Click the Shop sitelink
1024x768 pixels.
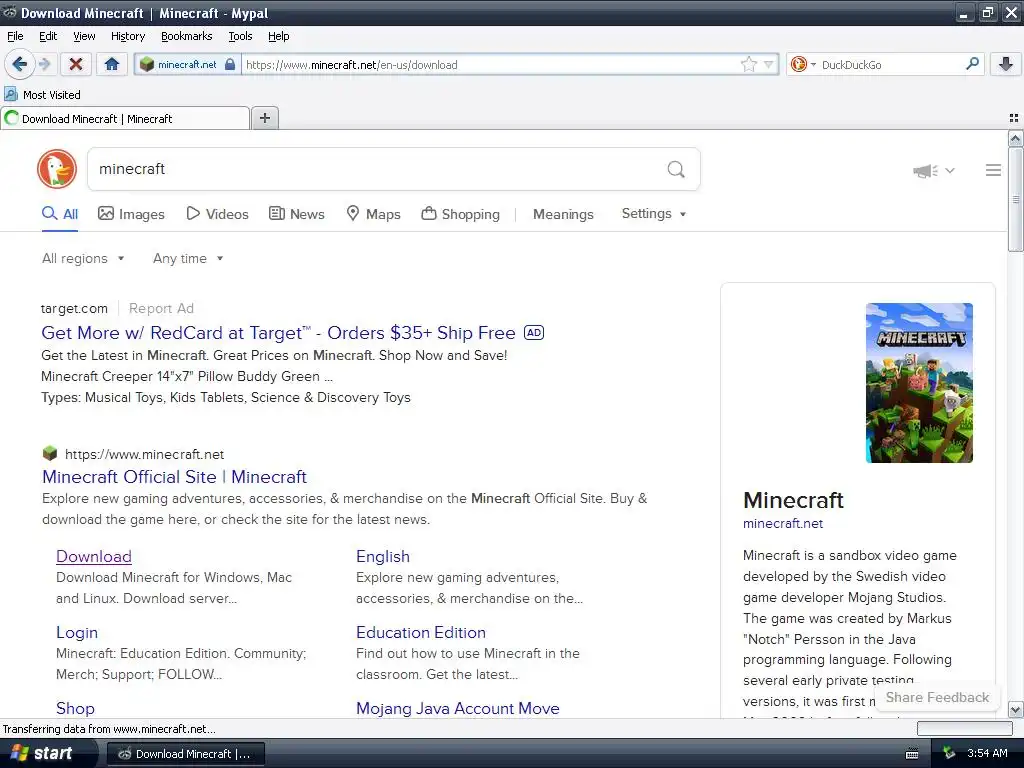(75, 708)
